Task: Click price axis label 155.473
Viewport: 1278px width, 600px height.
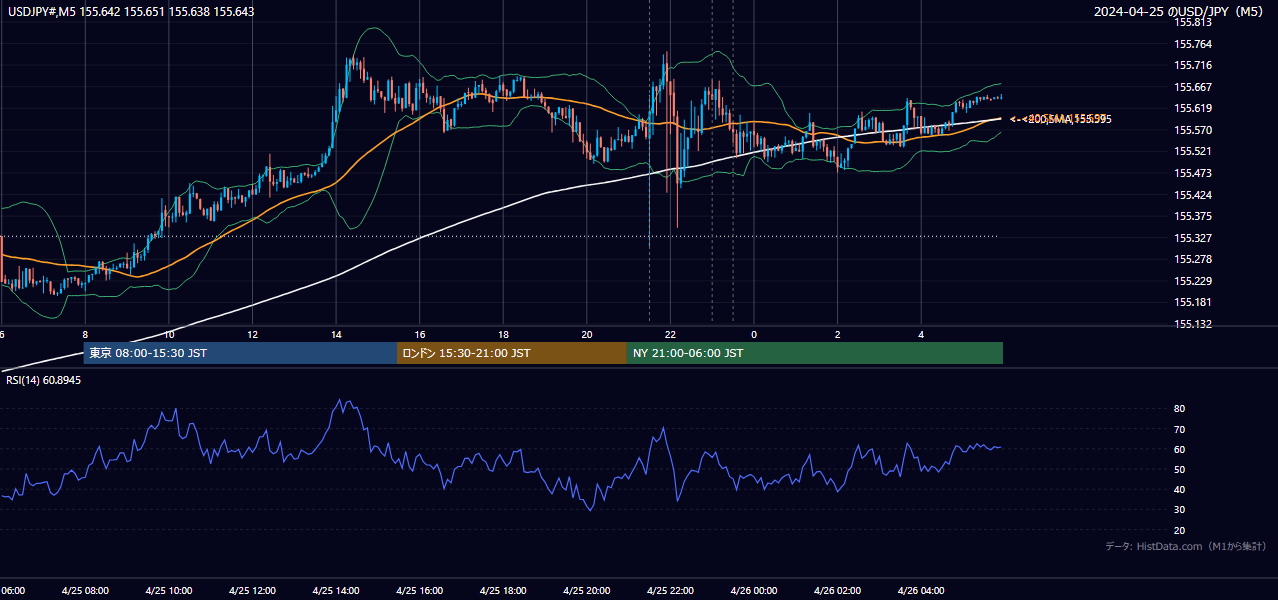Action: pyautogui.click(x=1193, y=173)
